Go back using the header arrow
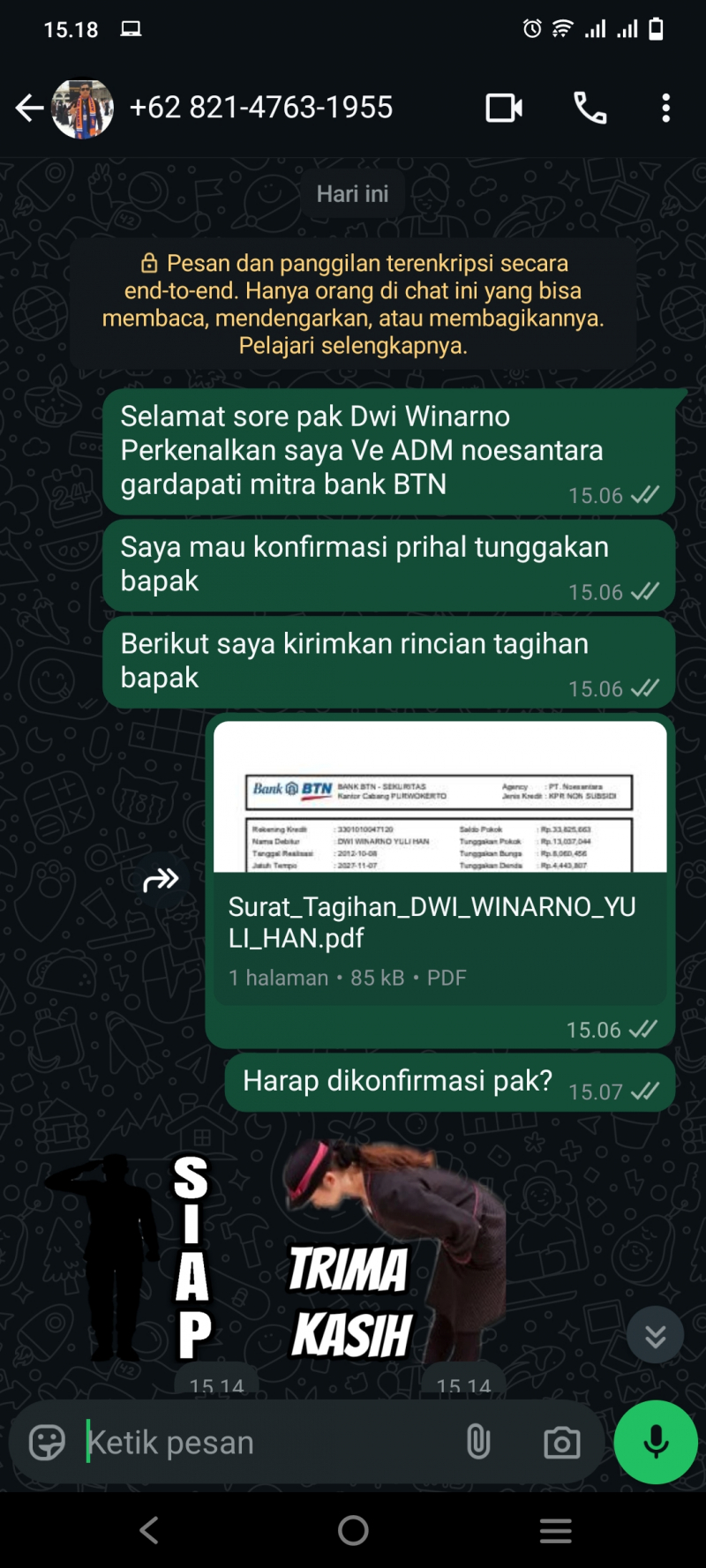 29,109
